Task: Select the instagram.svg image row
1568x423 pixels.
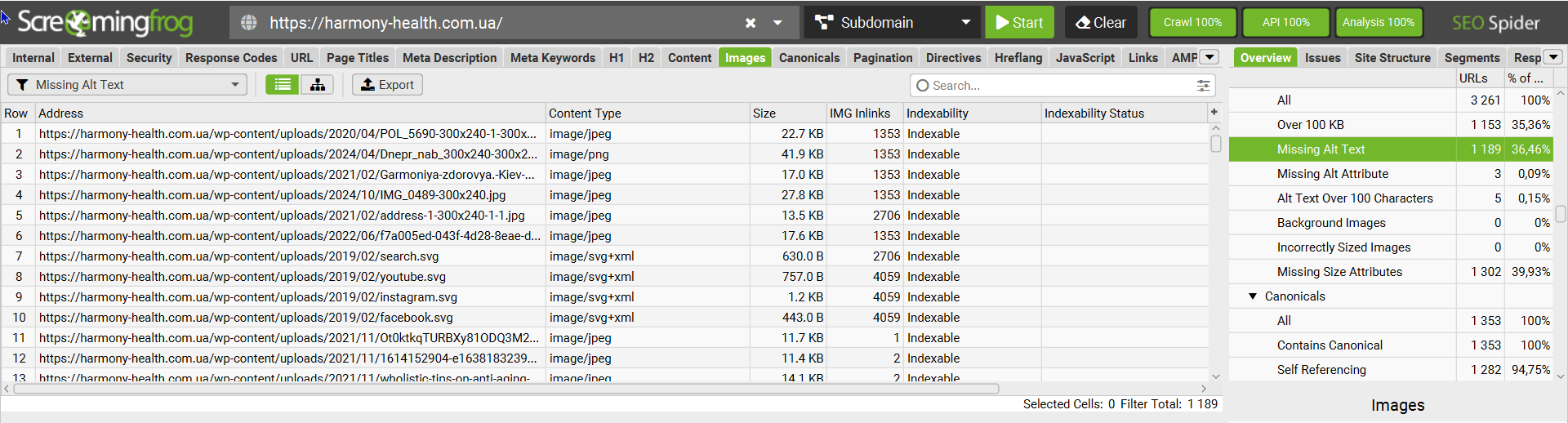Action: pyautogui.click(x=604, y=297)
